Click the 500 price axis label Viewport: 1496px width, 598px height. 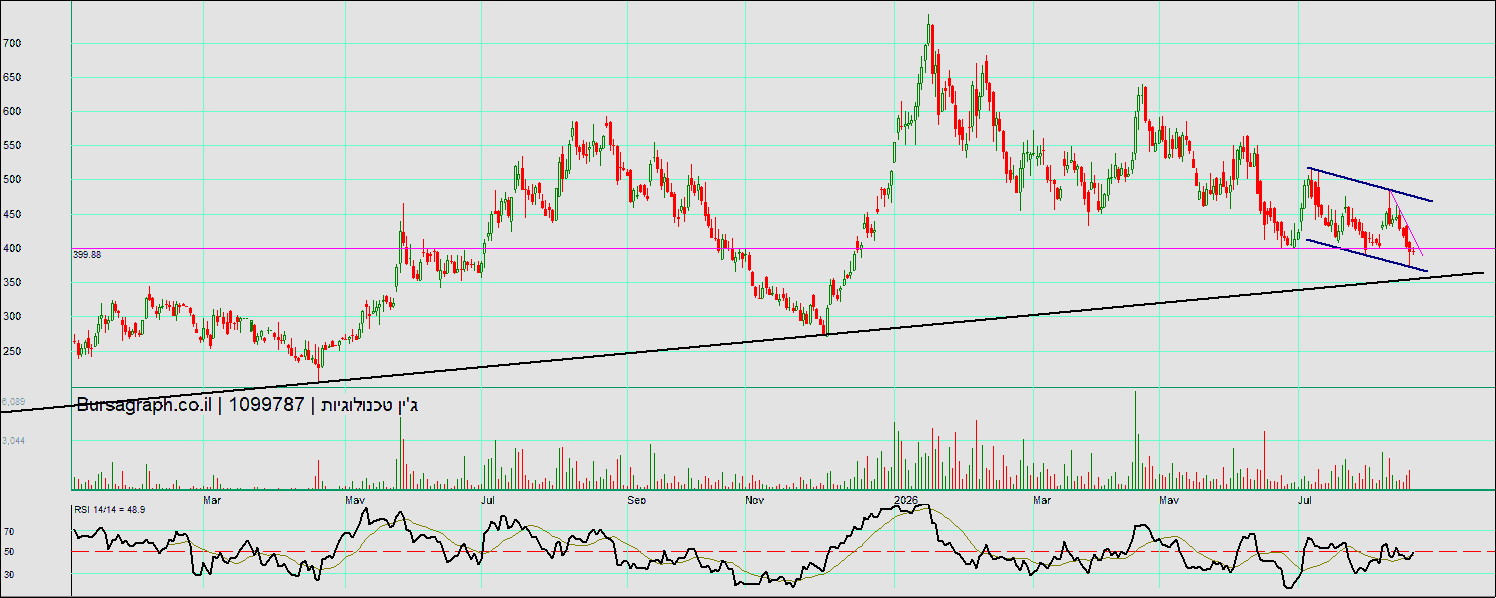[12, 180]
